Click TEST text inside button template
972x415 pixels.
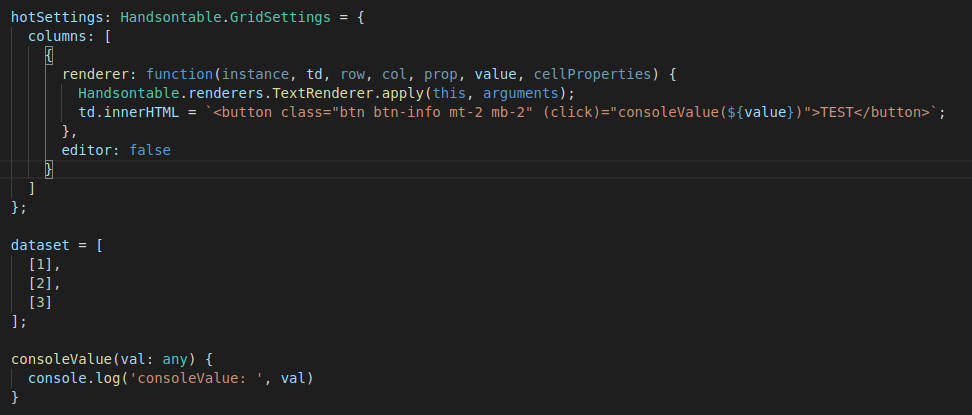tap(837, 113)
